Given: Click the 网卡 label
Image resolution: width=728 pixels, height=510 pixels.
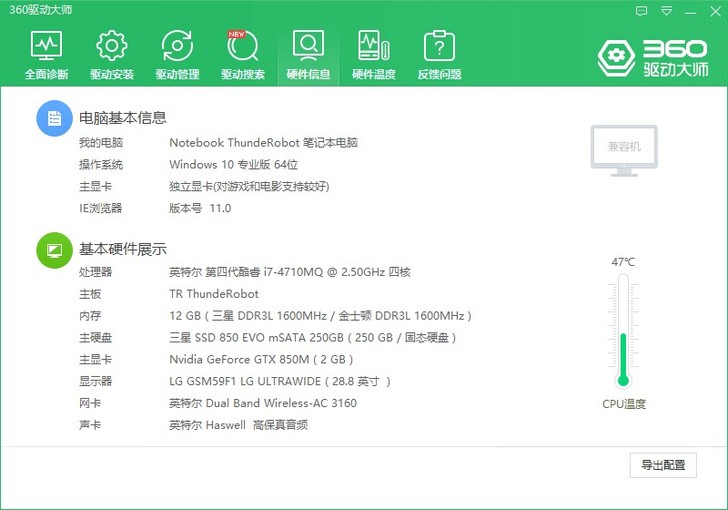Looking at the screenshot, I should click(90, 403).
